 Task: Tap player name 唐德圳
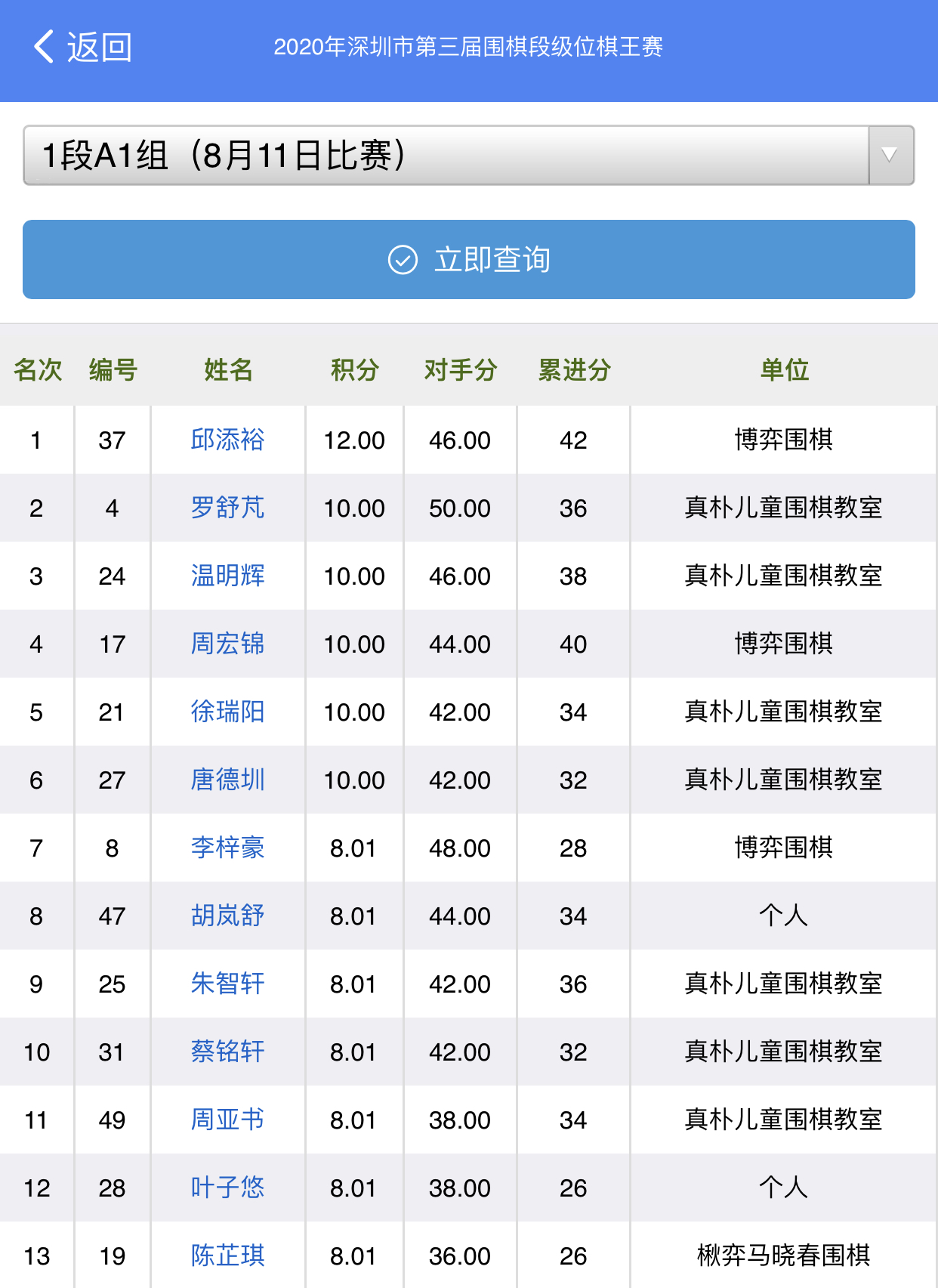[x=227, y=780]
